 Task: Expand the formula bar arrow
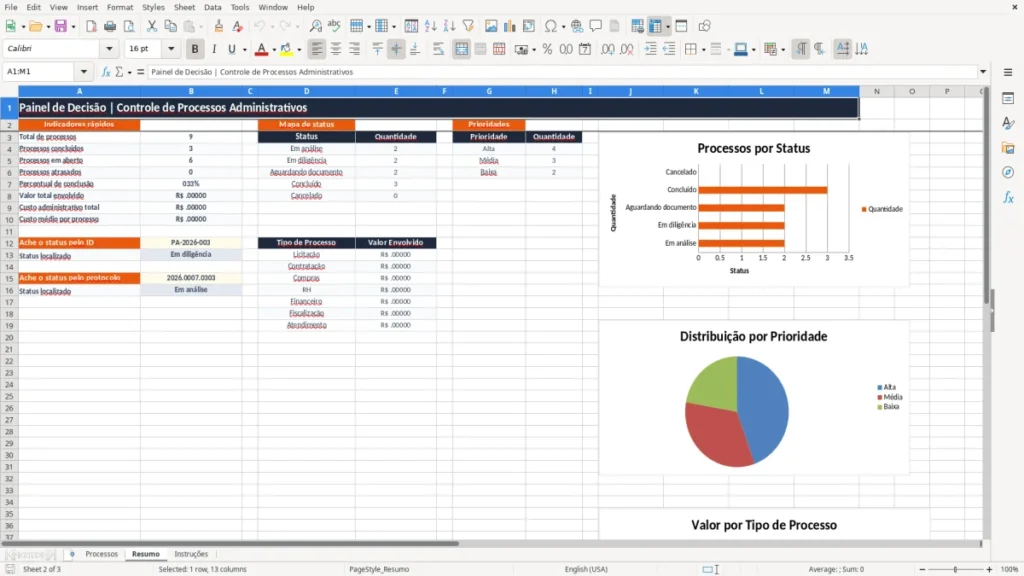click(983, 72)
